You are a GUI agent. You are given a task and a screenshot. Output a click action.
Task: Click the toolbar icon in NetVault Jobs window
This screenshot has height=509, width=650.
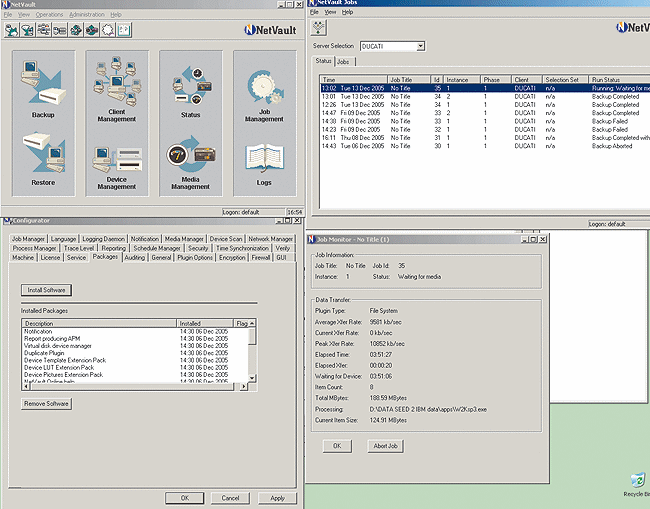[x=318, y=28]
